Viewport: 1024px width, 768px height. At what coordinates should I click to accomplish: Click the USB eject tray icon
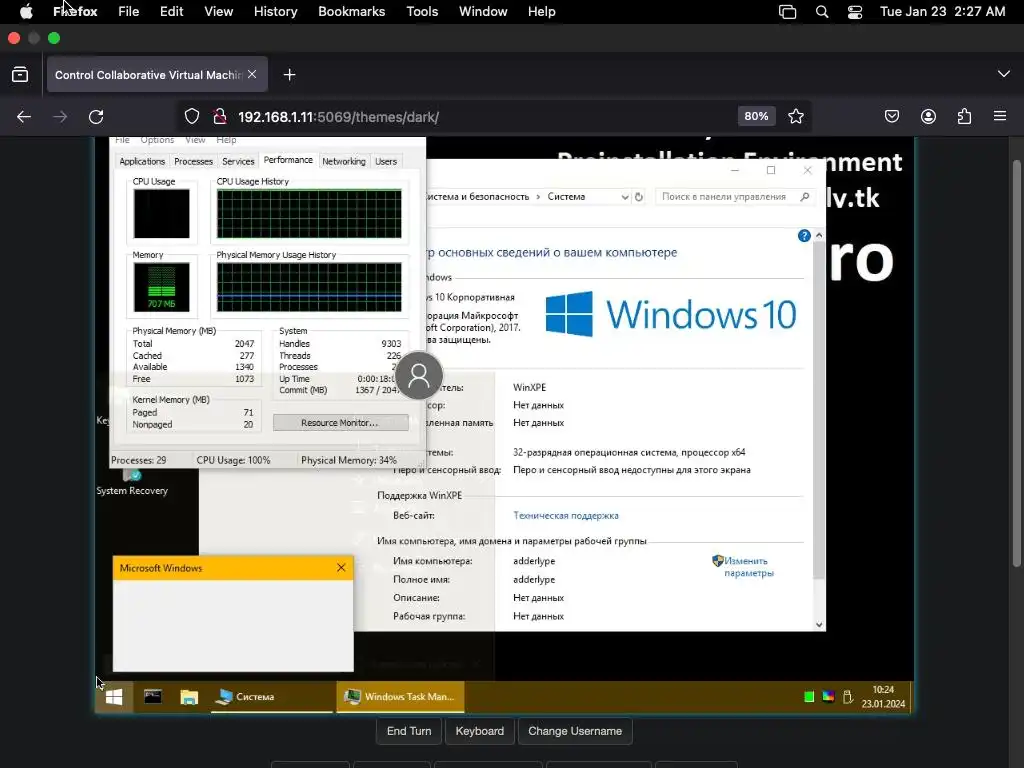click(x=848, y=697)
